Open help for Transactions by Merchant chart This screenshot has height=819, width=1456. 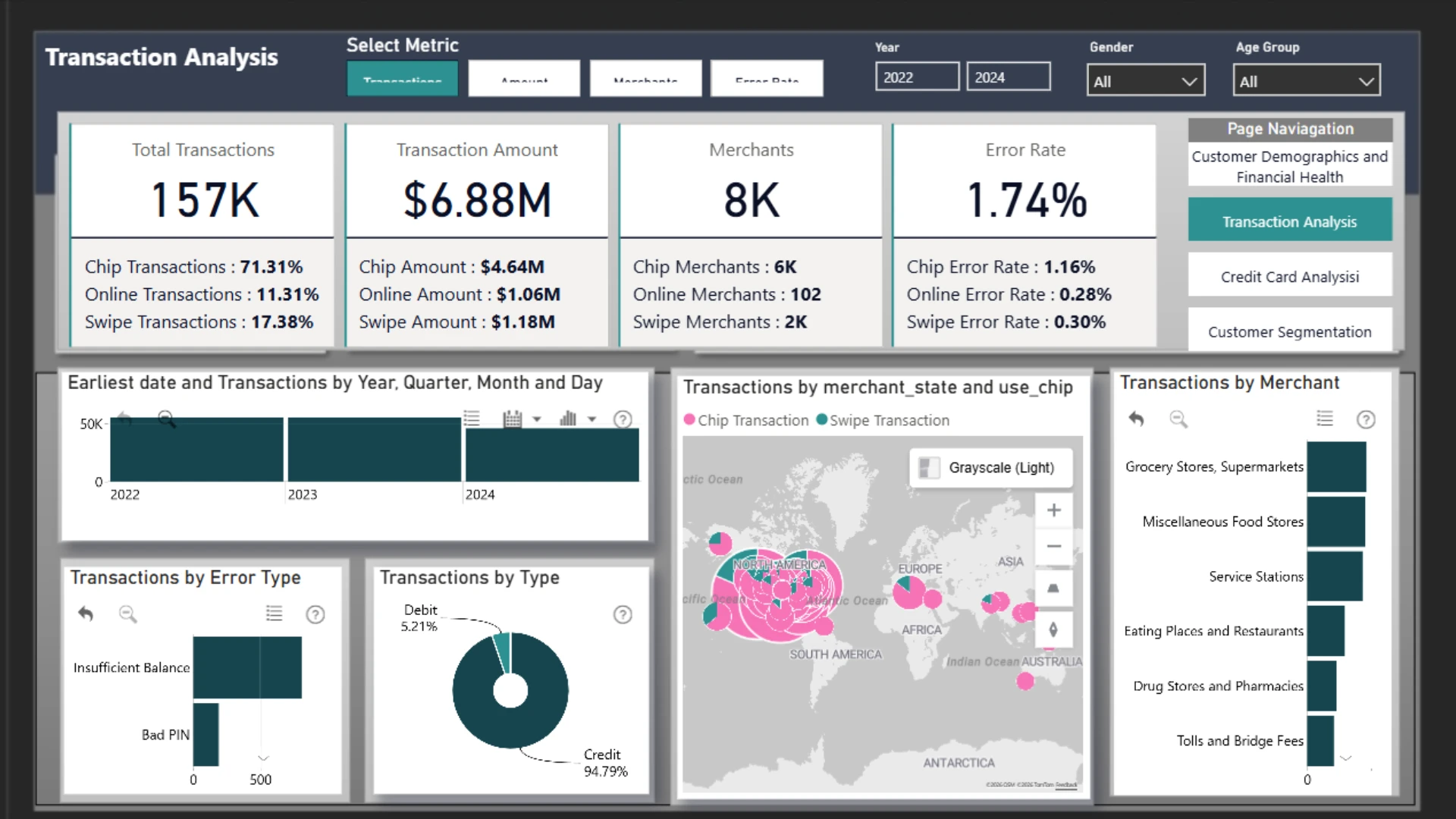click(x=1366, y=419)
